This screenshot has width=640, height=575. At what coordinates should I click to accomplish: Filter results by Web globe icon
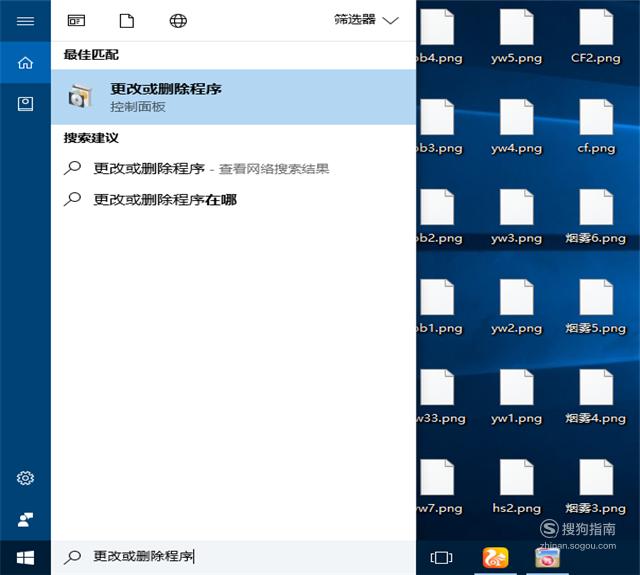tap(178, 20)
